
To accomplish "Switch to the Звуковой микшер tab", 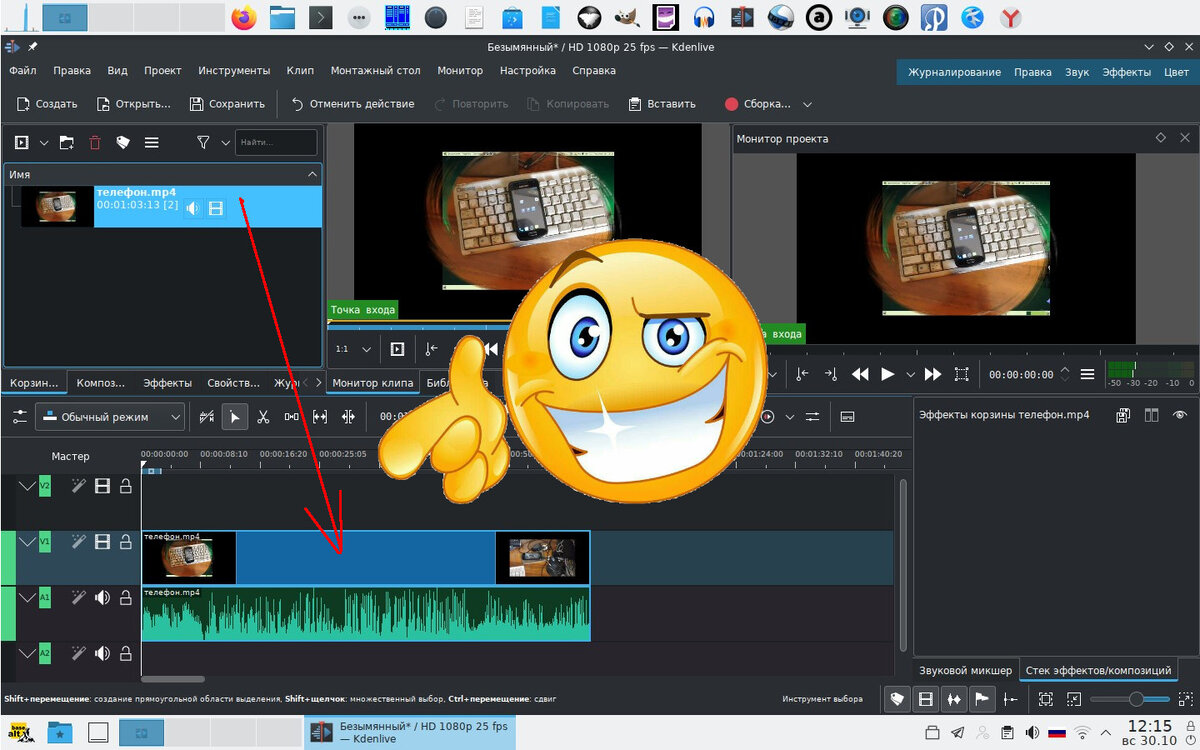I will [x=965, y=670].
